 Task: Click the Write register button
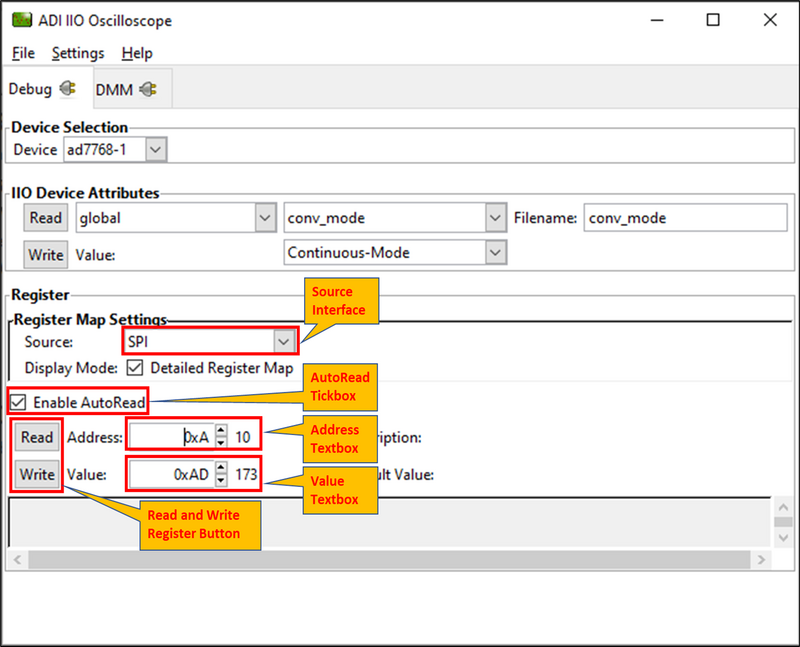click(x=36, y=474)
